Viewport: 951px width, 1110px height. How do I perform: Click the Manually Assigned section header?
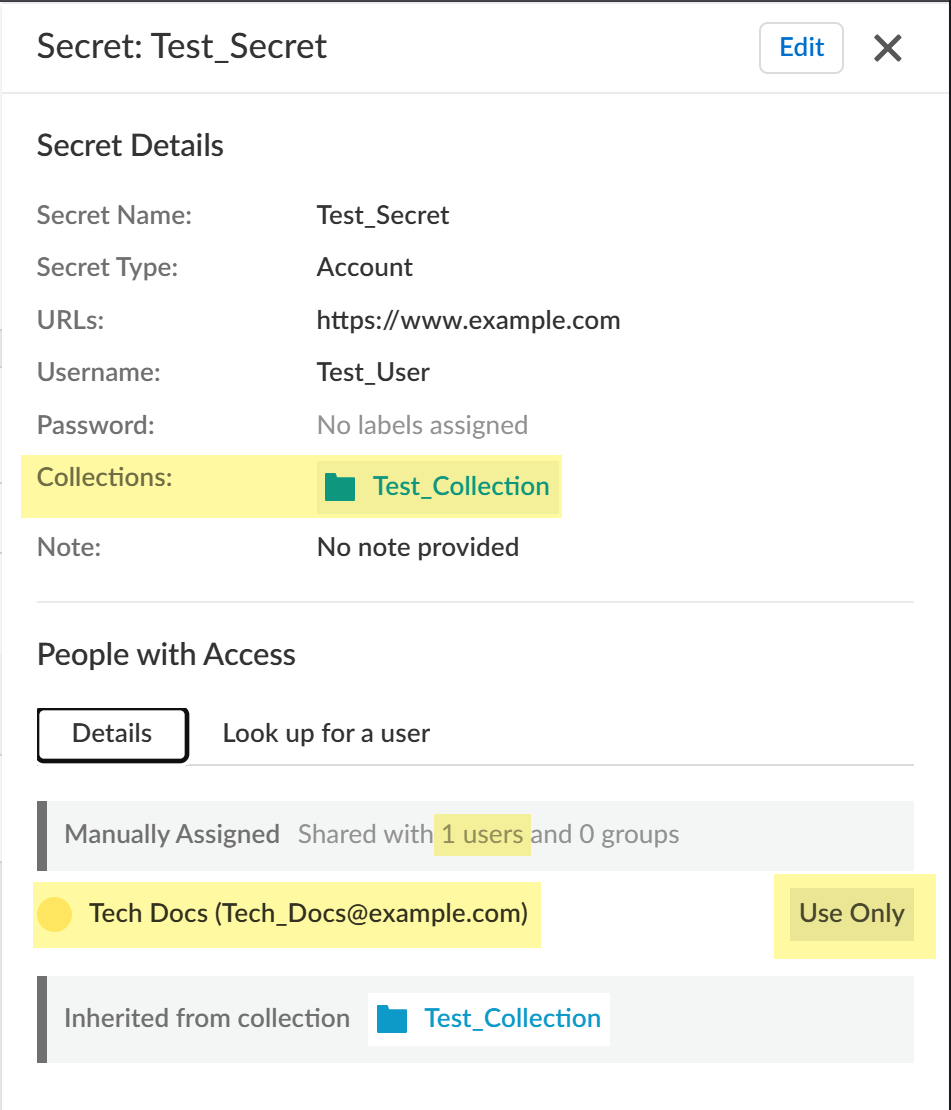point(172,835)
